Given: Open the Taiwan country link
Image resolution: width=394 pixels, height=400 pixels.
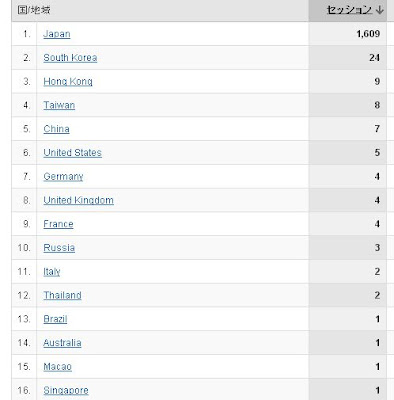Looking at the screenshot, I should [59, 105].
